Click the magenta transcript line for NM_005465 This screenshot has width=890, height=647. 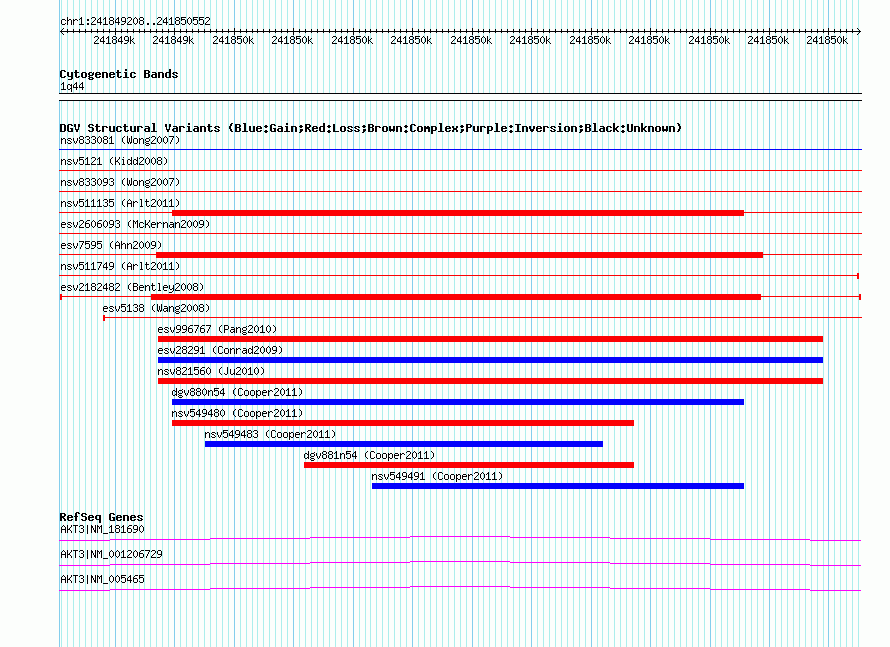[x=460, y=588]
